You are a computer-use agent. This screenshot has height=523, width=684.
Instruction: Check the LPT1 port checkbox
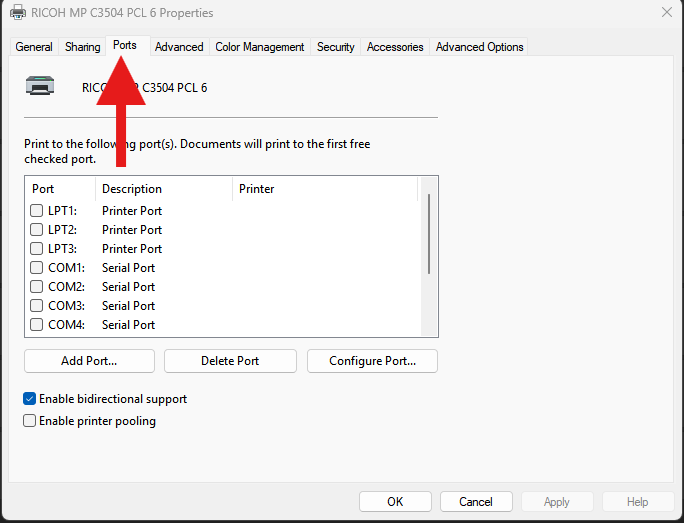[37, 211]
